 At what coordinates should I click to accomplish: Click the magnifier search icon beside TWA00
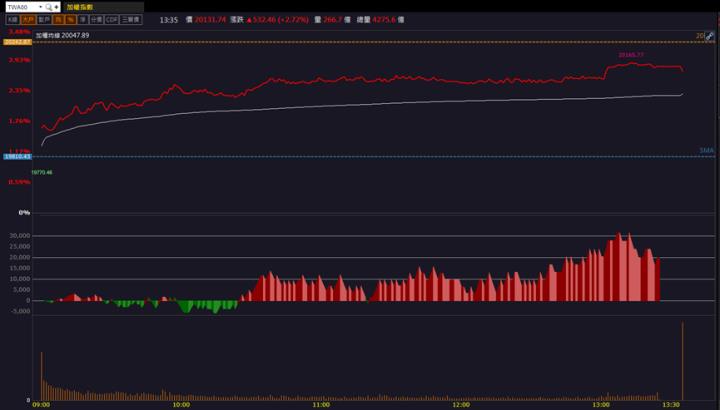(48, 6)
